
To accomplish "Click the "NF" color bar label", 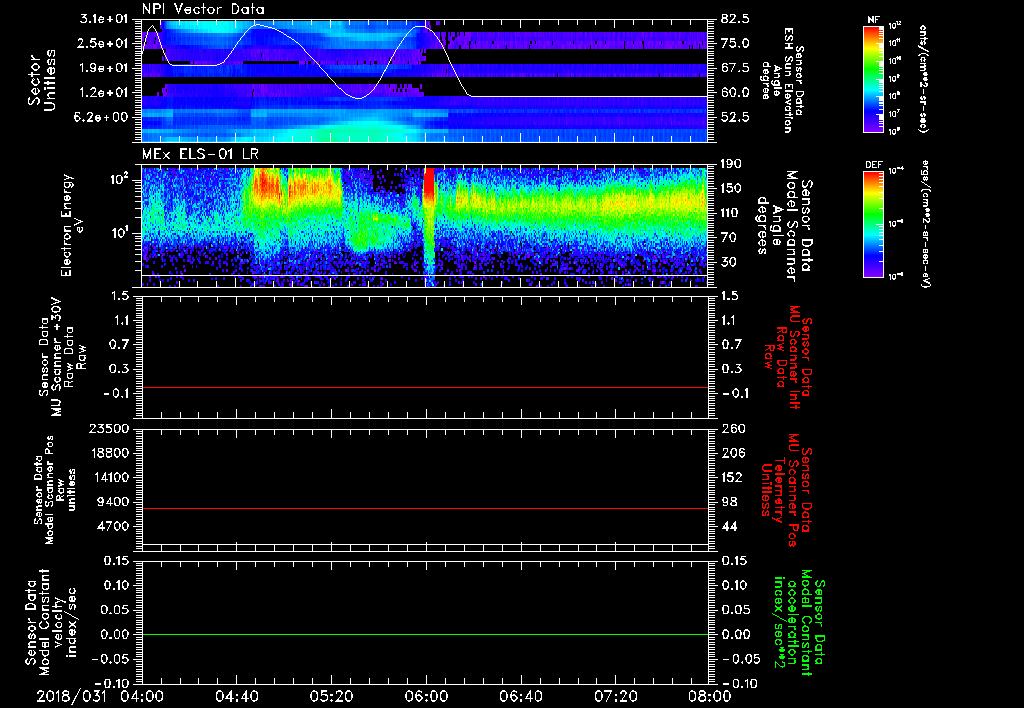I will pos(873,20).
